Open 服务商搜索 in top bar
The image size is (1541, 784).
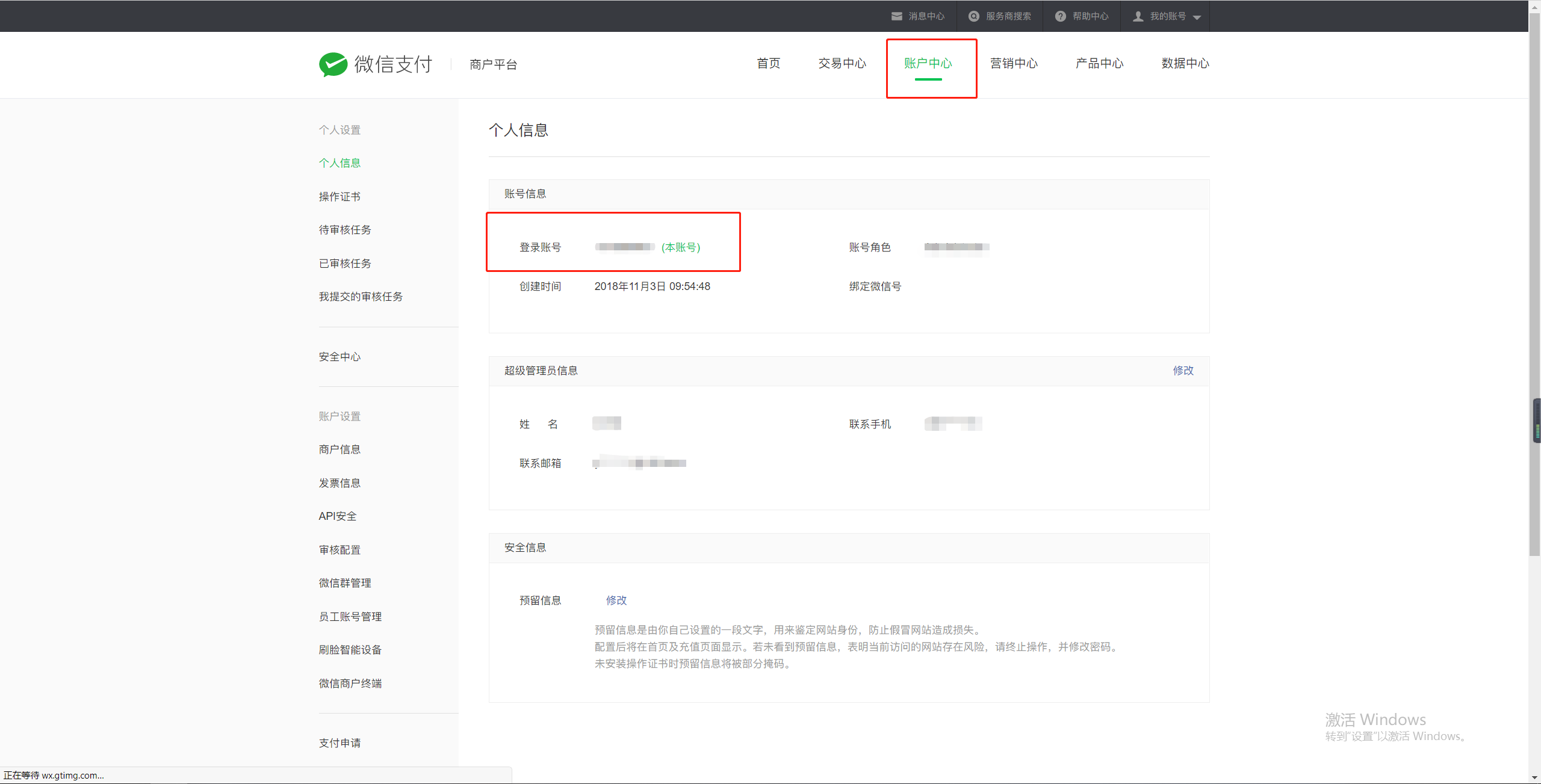(x=1008, y=16)
